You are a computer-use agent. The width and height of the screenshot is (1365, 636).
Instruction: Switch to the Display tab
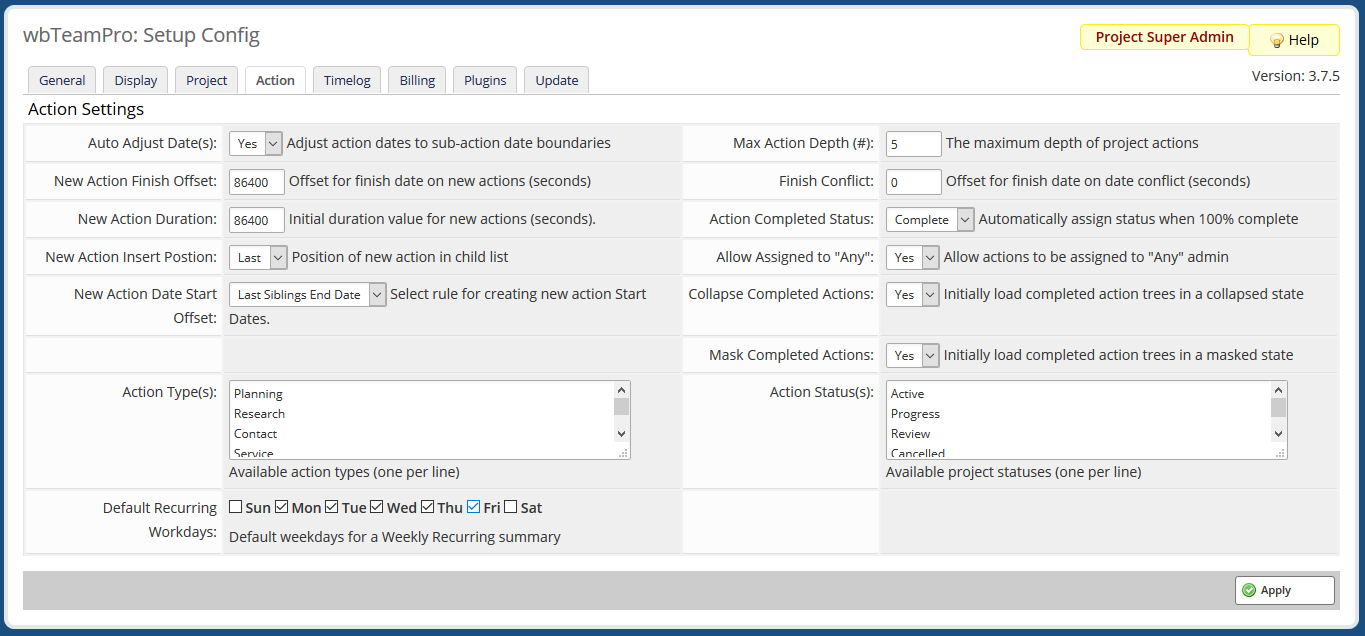[x=136, y=80]
